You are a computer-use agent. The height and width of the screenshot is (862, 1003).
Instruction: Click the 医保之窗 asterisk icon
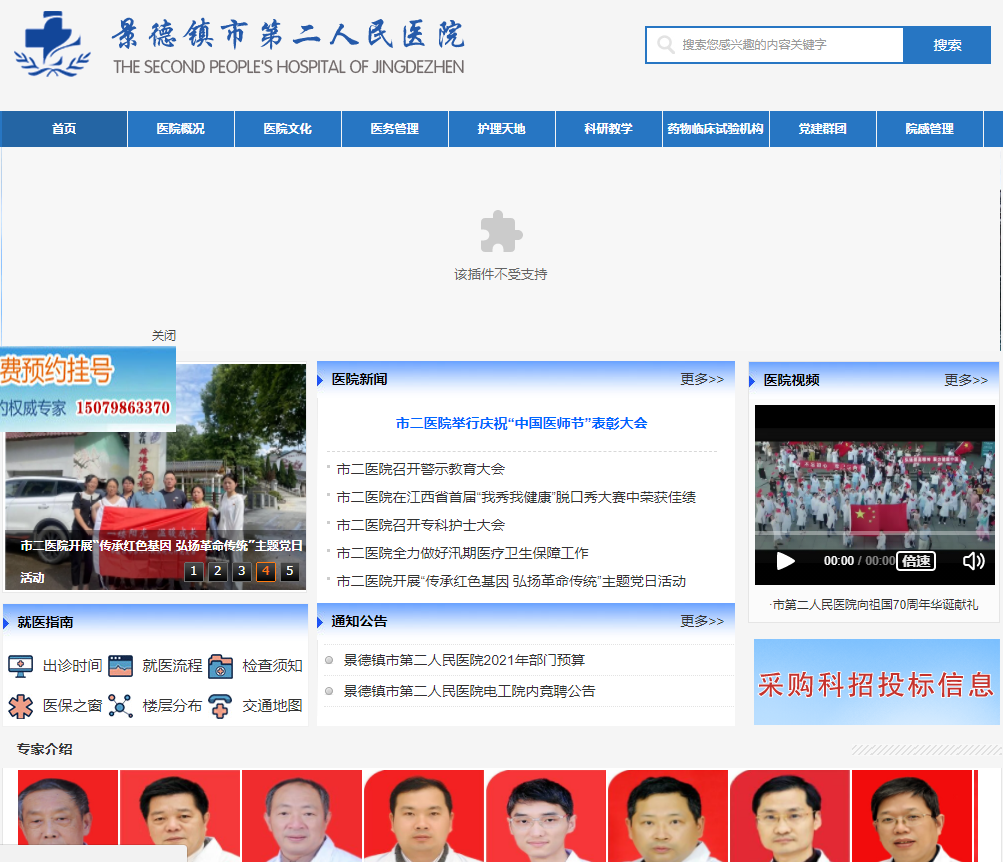20,707
